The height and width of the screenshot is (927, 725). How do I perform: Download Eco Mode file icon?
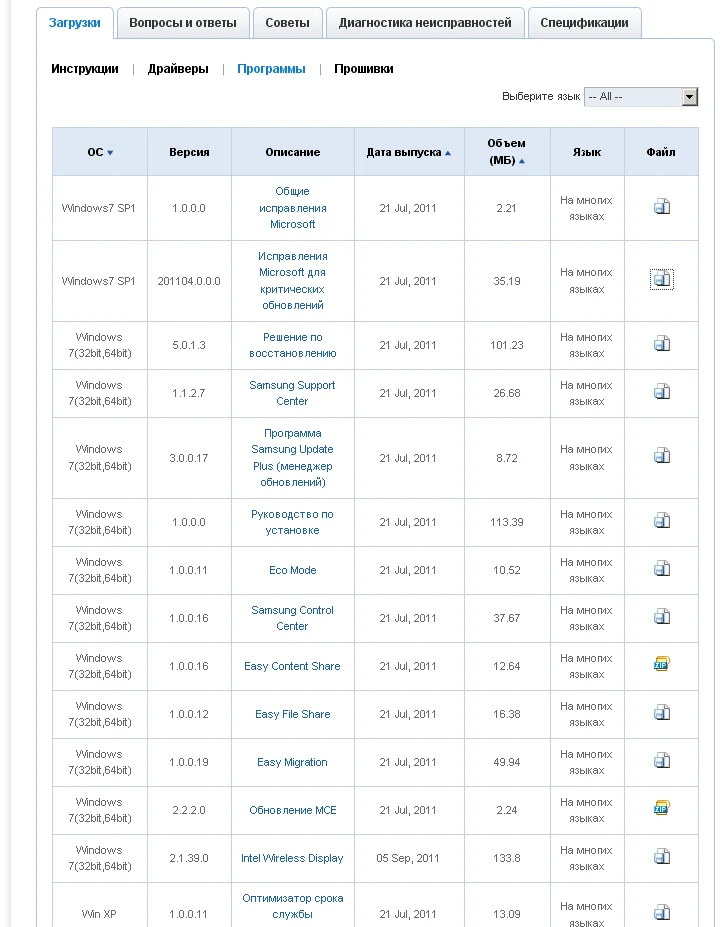[662, 569]
